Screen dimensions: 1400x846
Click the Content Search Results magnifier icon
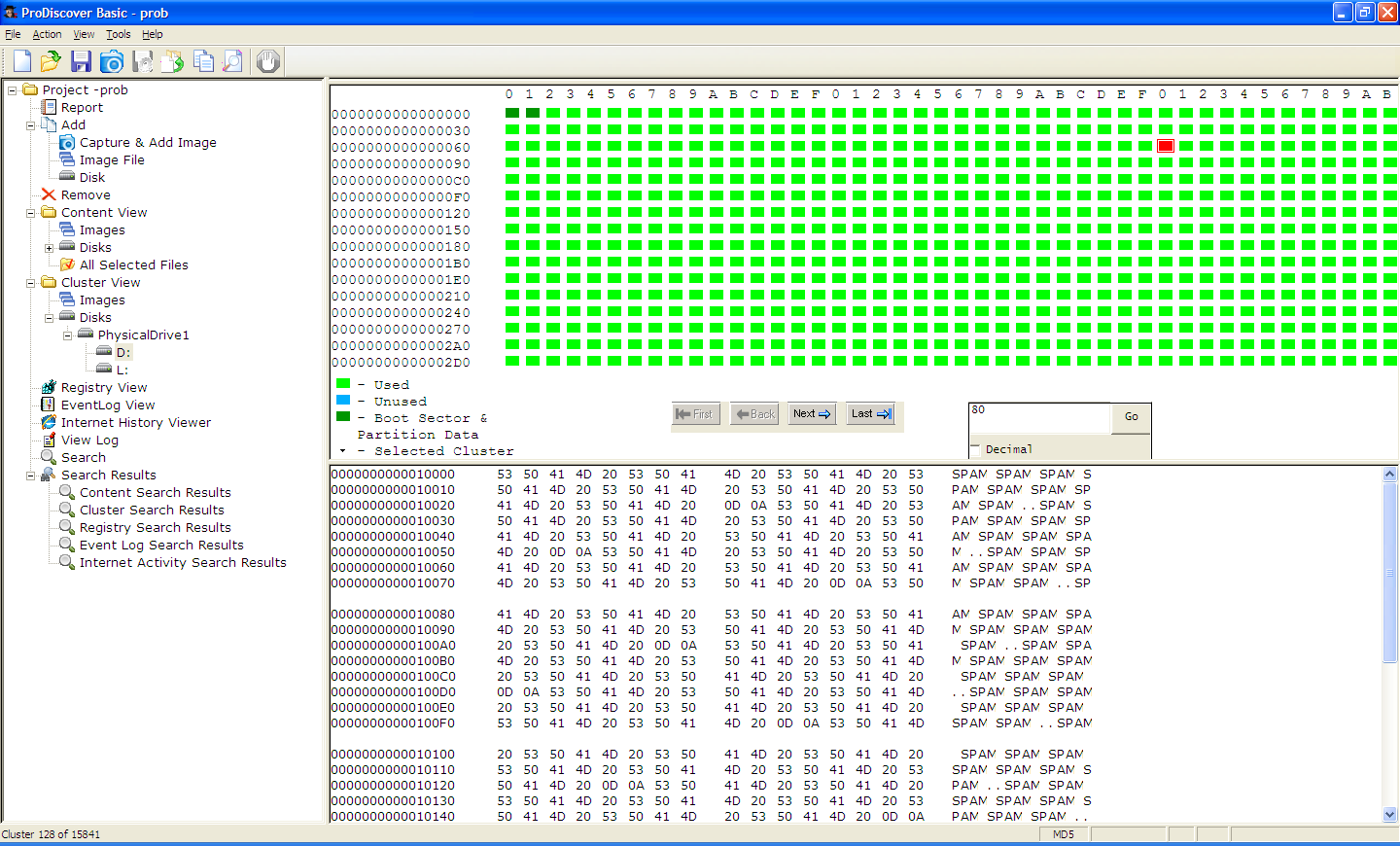[67, 492]
